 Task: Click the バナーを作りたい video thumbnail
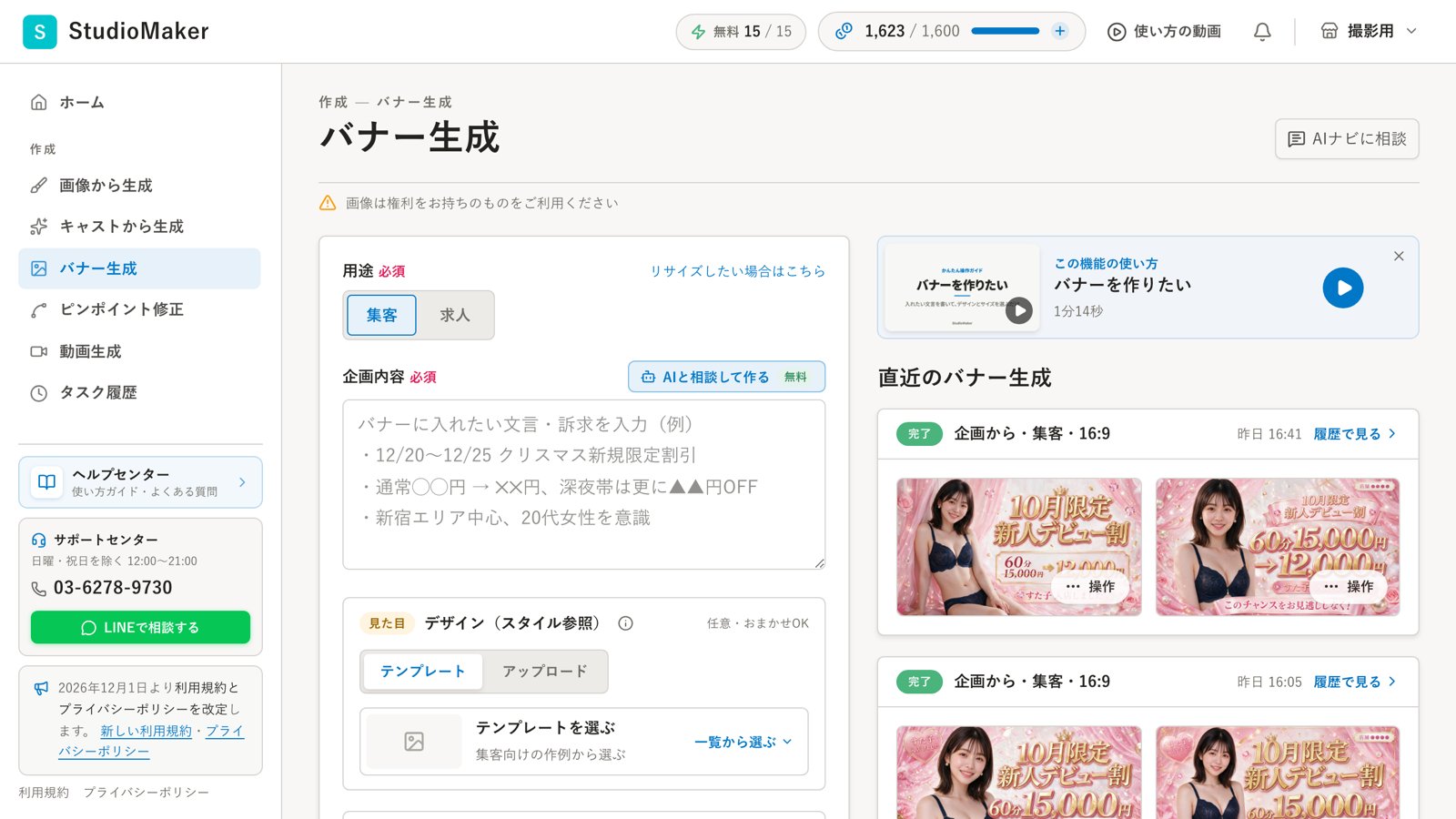point(962,288)
